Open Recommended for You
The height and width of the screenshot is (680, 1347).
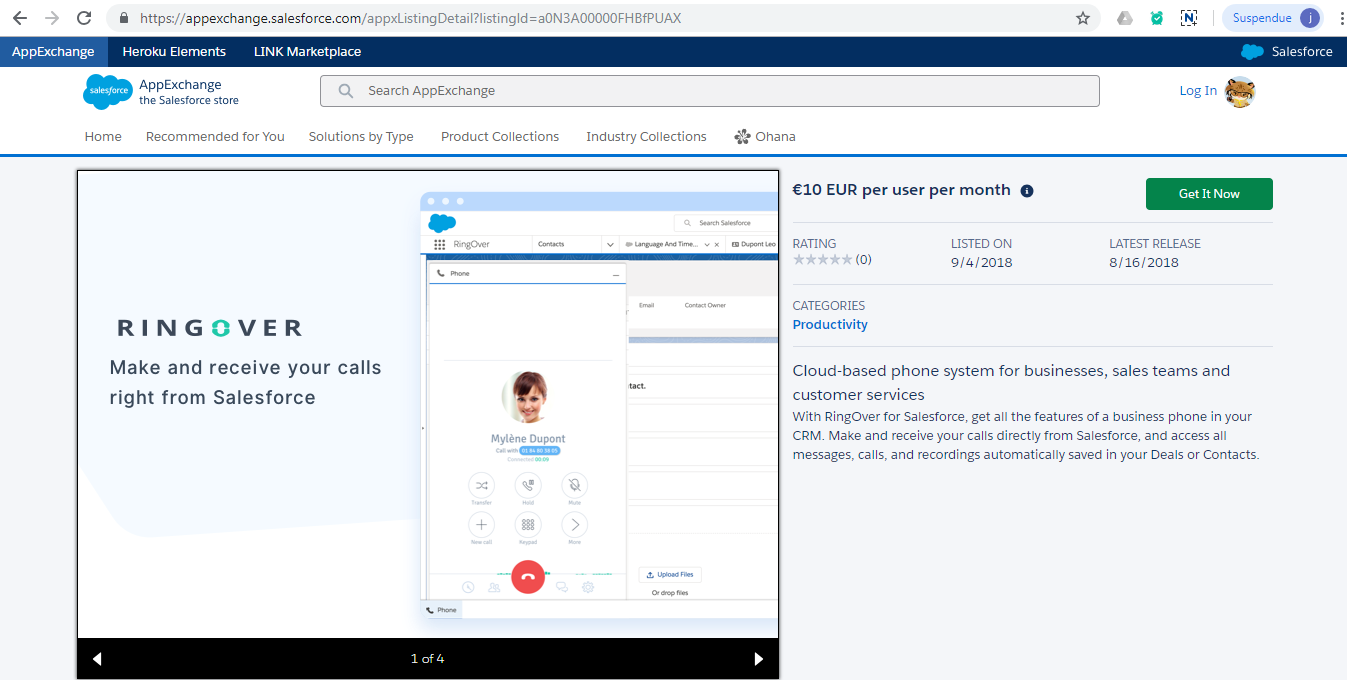[x=215, y=137]
